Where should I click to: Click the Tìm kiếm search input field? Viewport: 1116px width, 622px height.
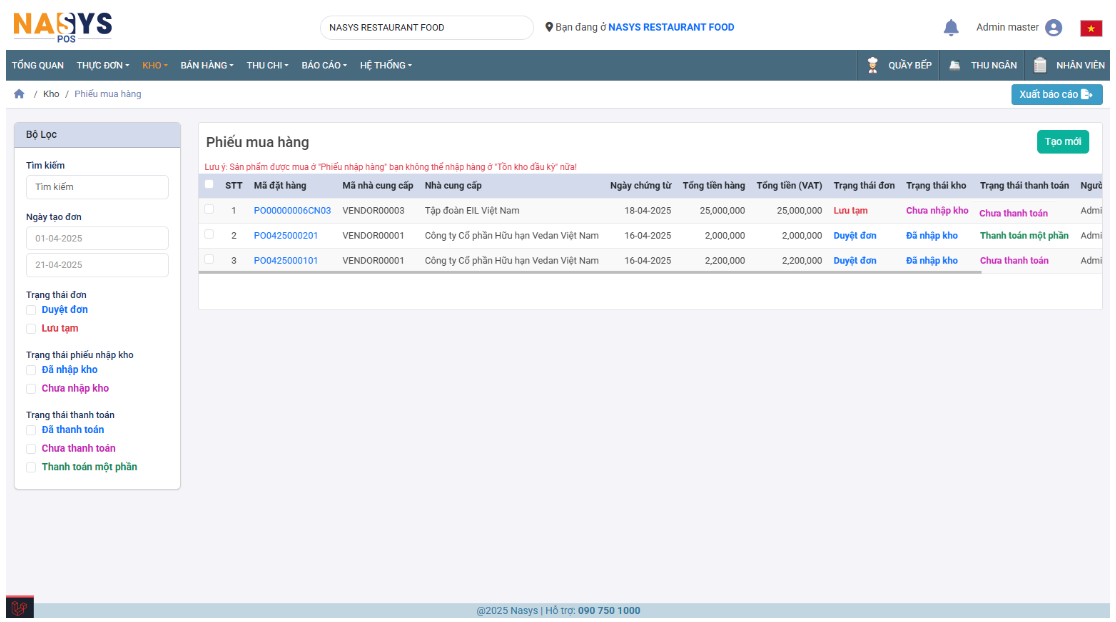pos(97,187)
